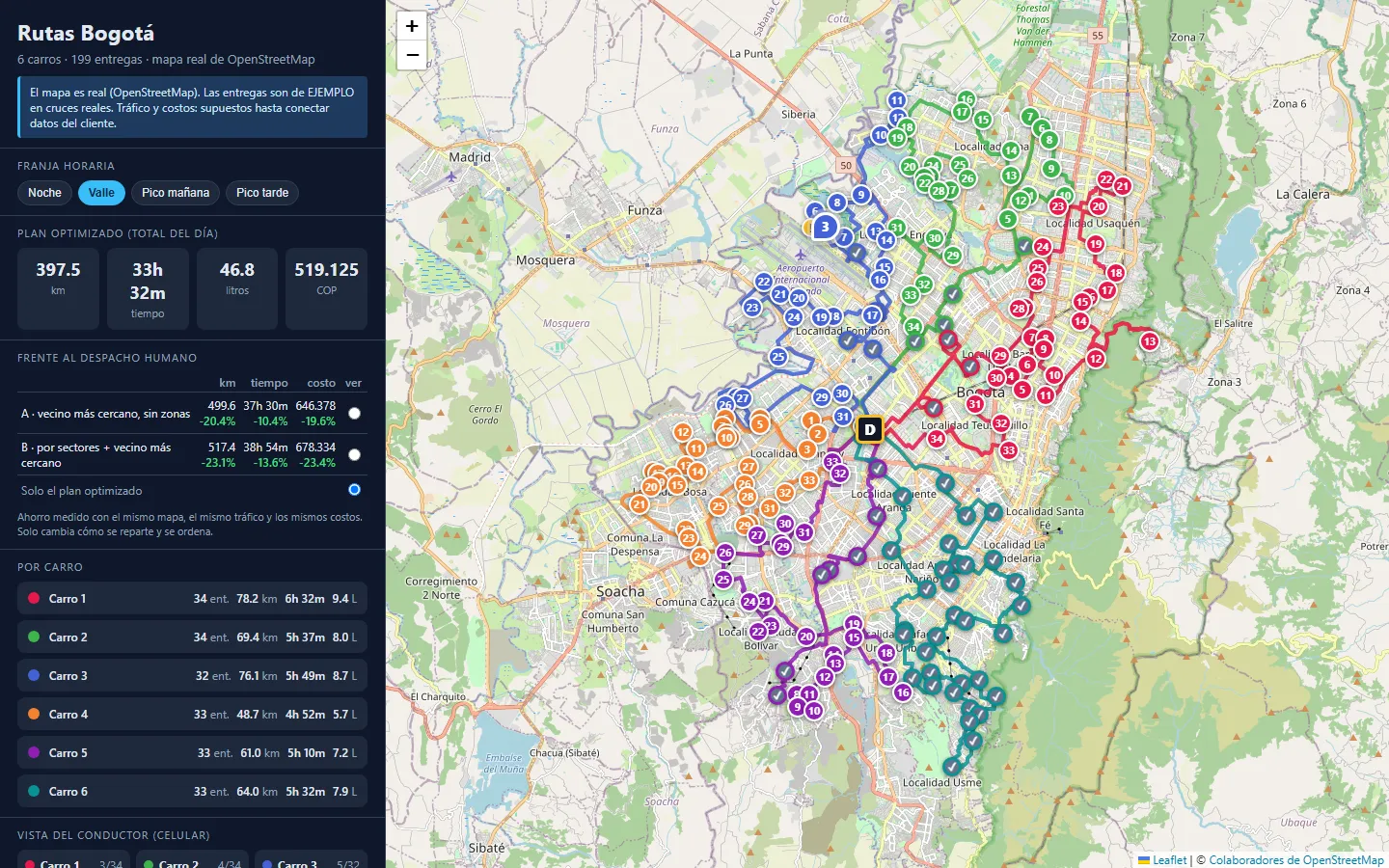Click the 397.5 km total card
This screenshot has height=868, width=1389.
tap(58, 289)
